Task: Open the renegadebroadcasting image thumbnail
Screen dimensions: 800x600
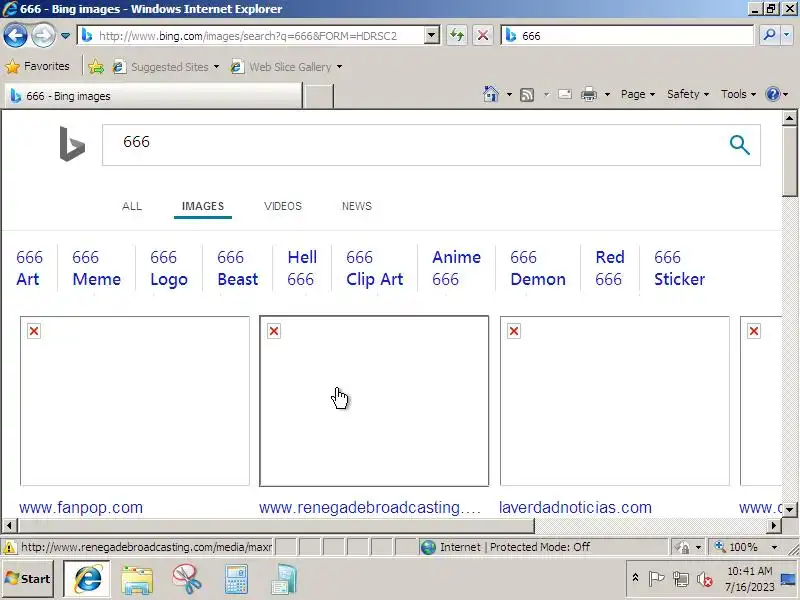Action: tap(374, 401)
